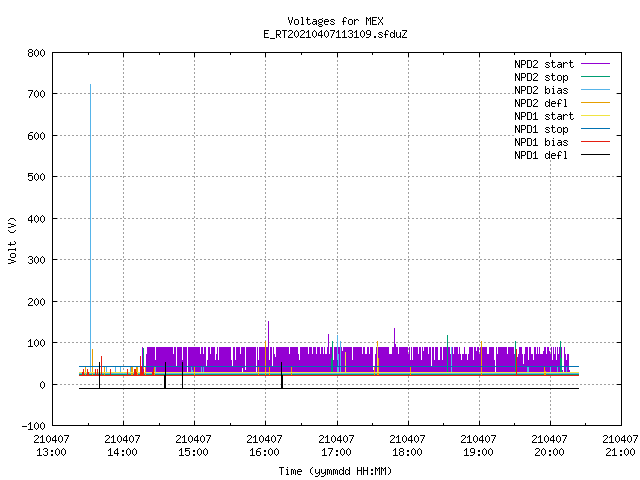Select the filename E_RT20210407113109.sfduZ subtitle
640x480 pixels.
(x=335, y=34)
